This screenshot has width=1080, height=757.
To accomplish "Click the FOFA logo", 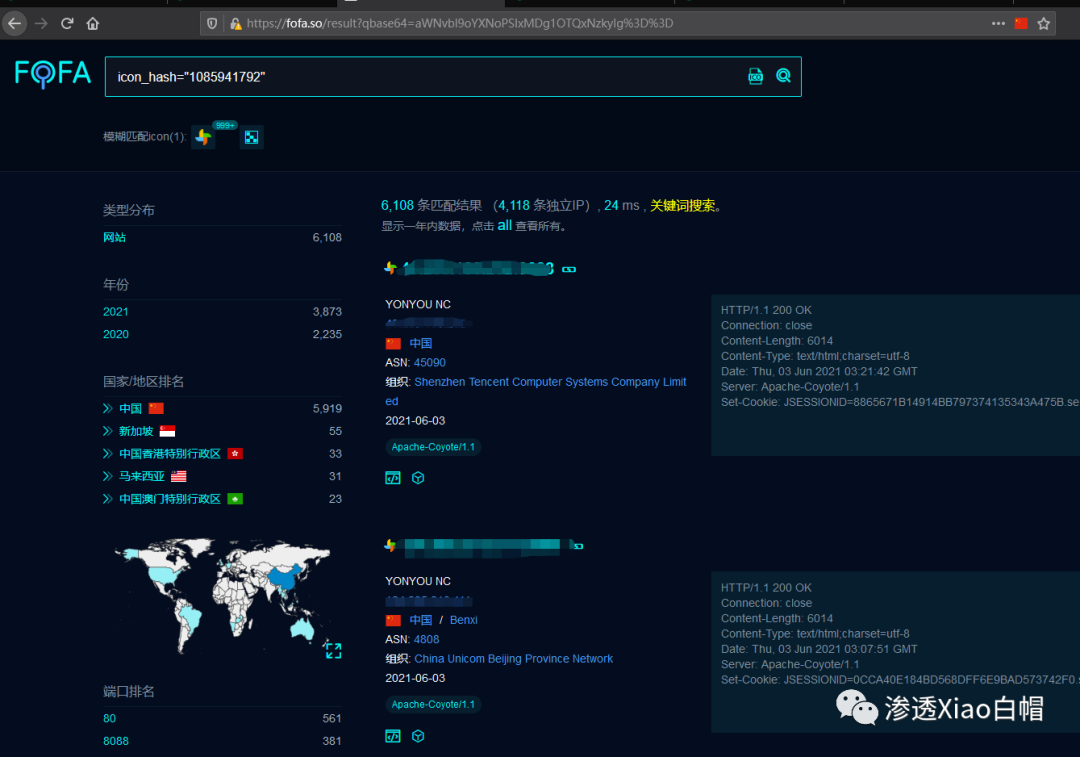I will [52, 74].
